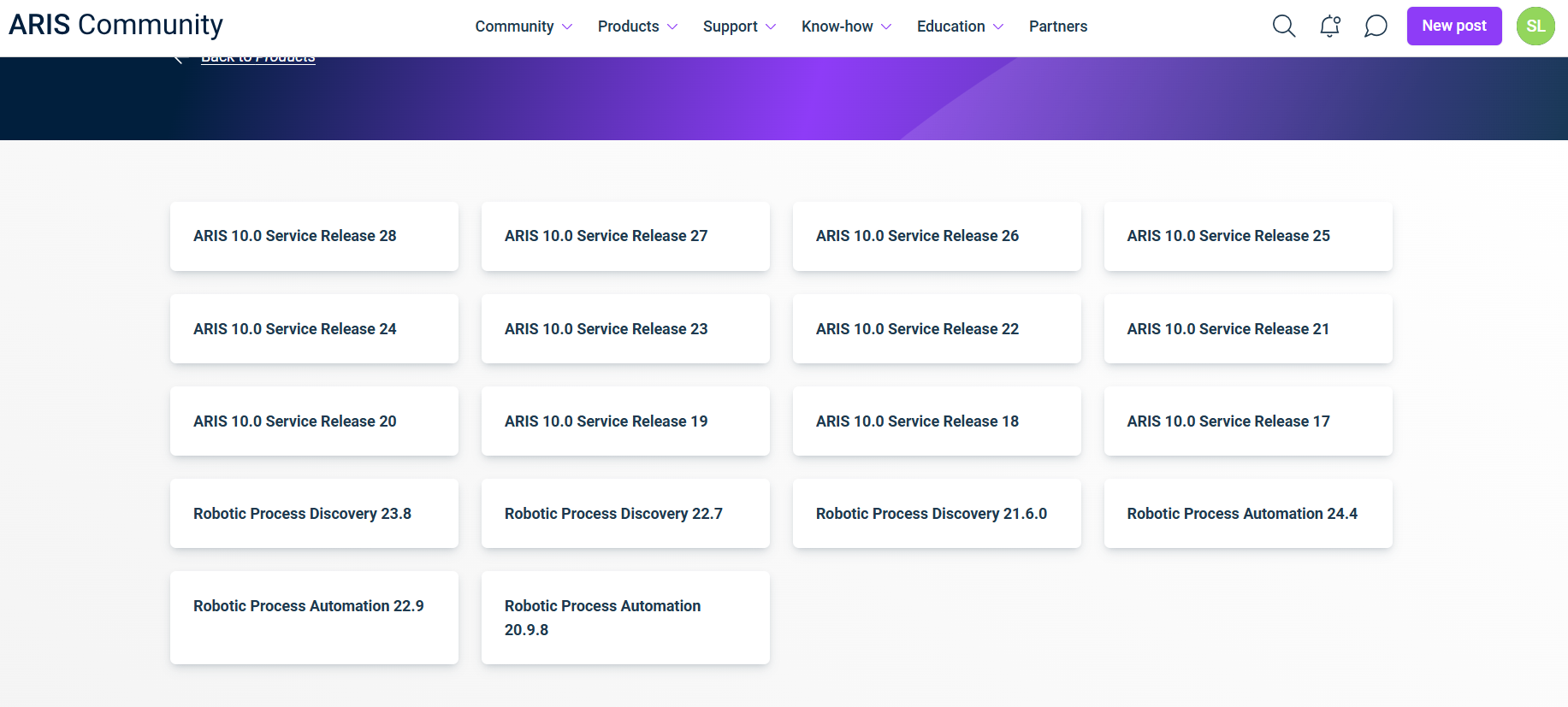This screenshot has width=1568, height=707.
Task: Click the ARIS Community logo
Action: (x=115, y=25)
